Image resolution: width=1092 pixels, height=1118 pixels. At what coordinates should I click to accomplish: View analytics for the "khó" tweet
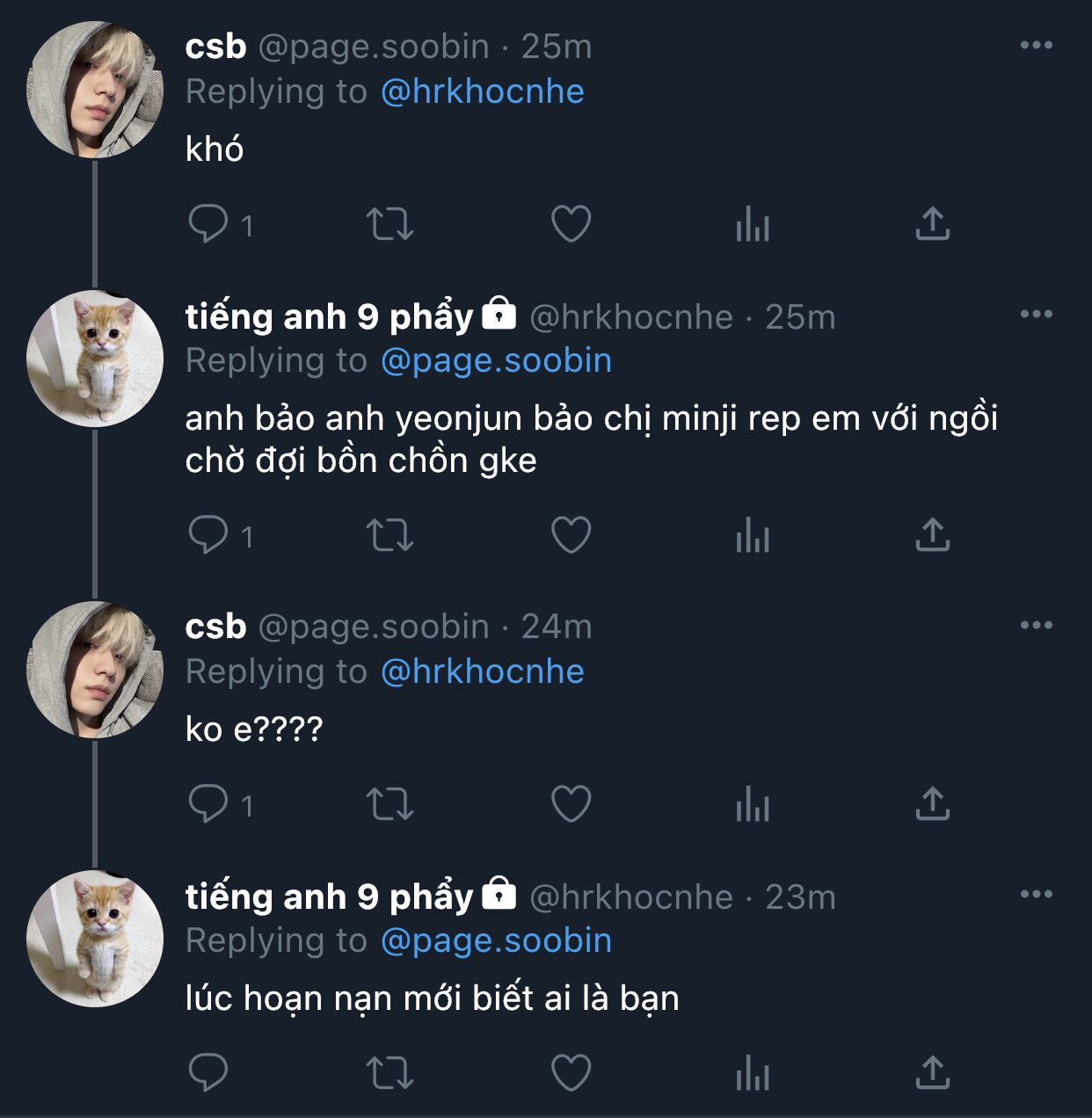[x=752, y=224]
